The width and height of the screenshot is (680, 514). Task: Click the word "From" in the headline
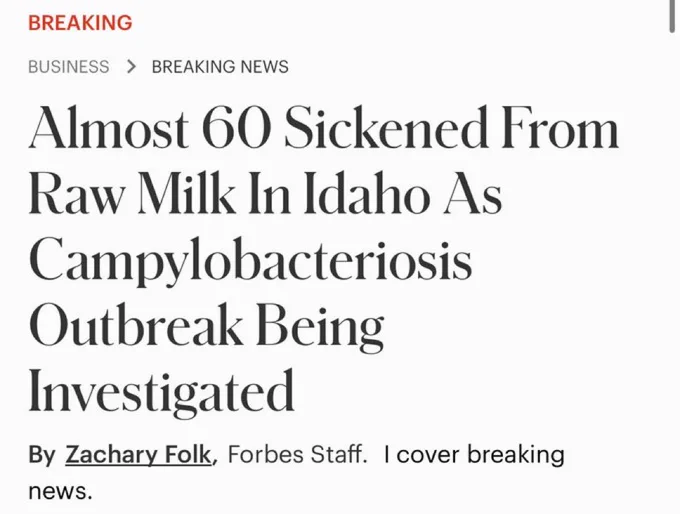click(x=560, y=128)
